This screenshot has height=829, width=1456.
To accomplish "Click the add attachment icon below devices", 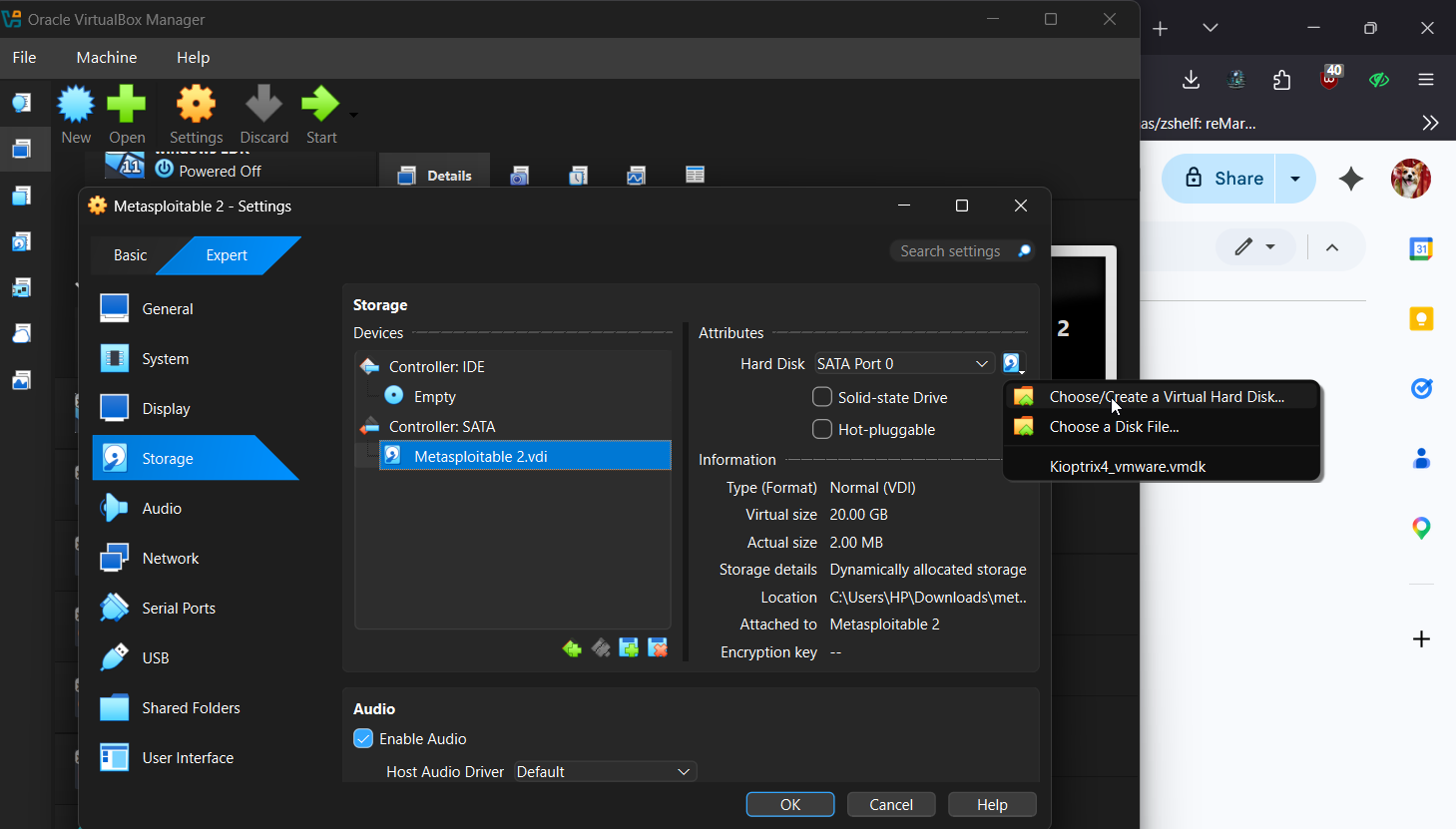I will [629, 648].
